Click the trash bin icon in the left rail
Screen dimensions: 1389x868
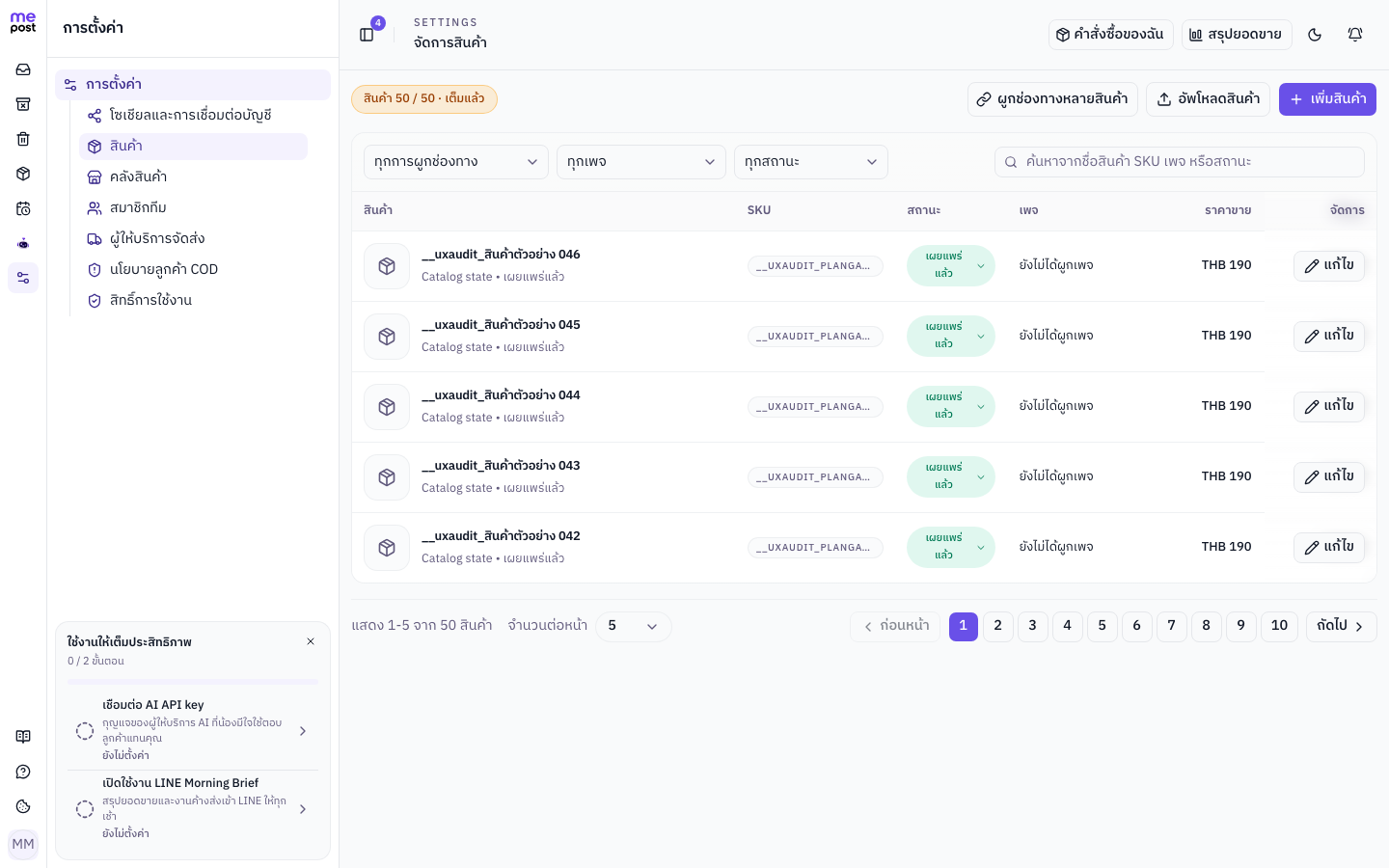tap(23, 139)
